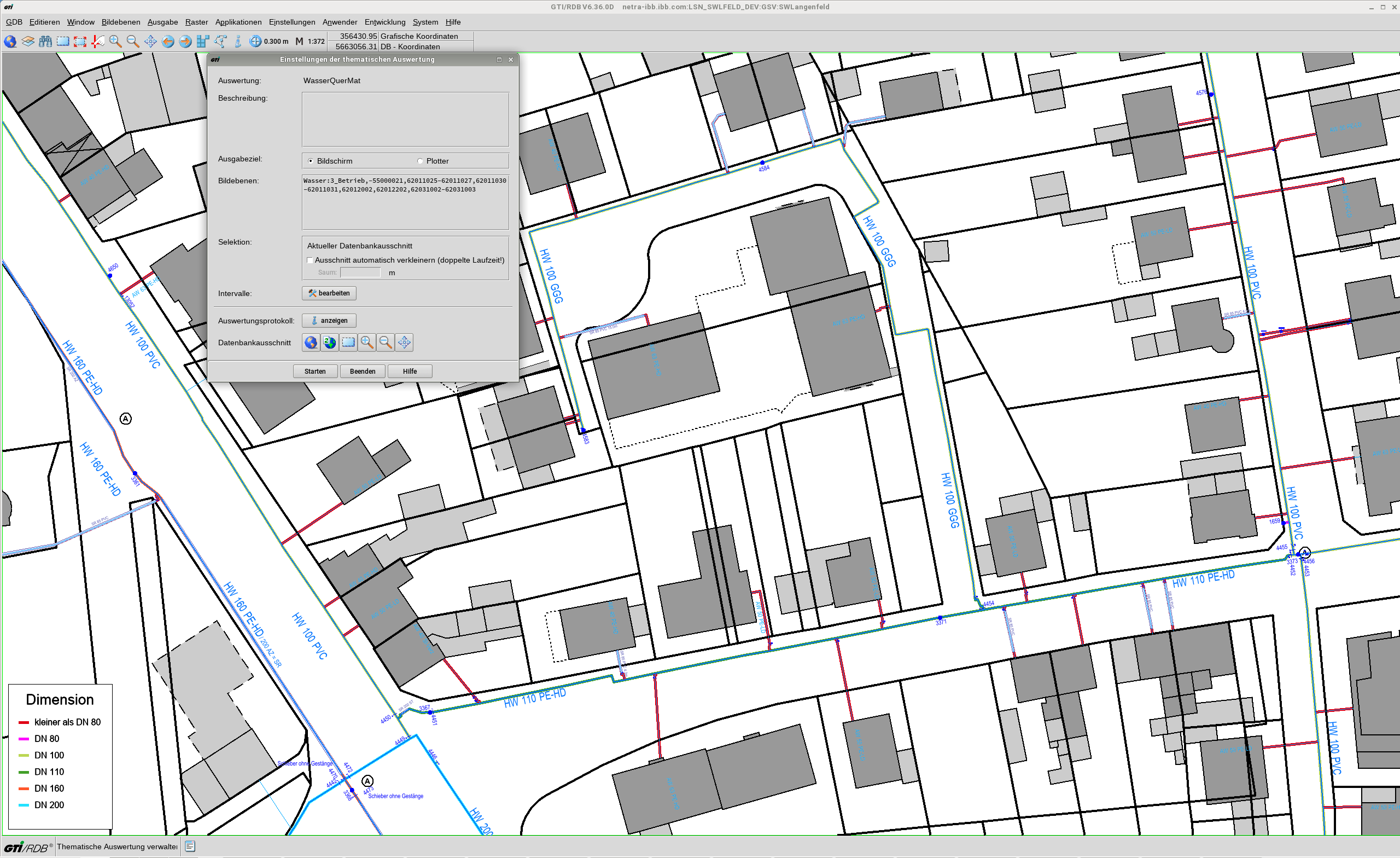1400x858 pixels.
Task: Click the layers stack icon in toolbar
Action: tap(28, 42)
